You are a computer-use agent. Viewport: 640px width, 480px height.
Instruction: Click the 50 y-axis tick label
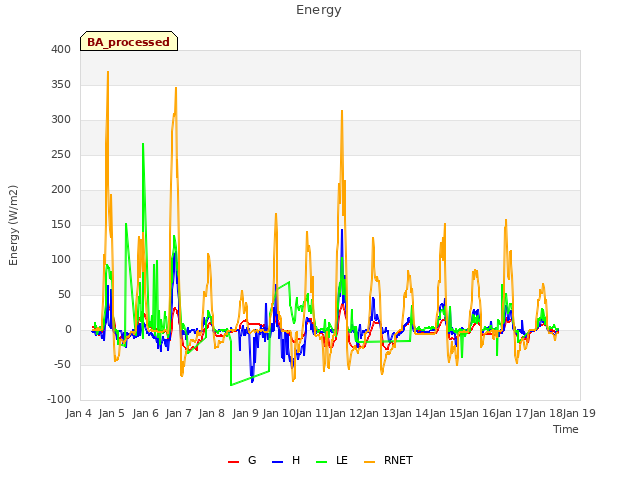tap(64, 295)
